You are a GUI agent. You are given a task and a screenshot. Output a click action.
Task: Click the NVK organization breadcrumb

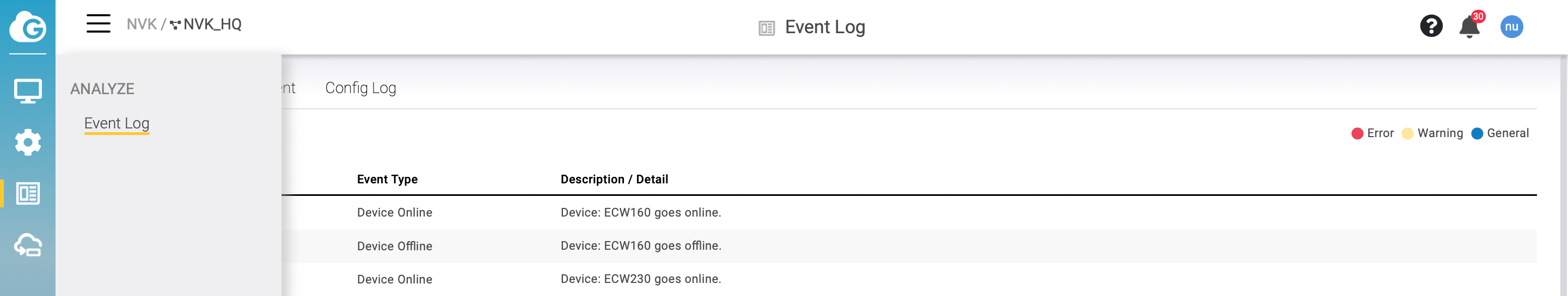pos(141,24)
